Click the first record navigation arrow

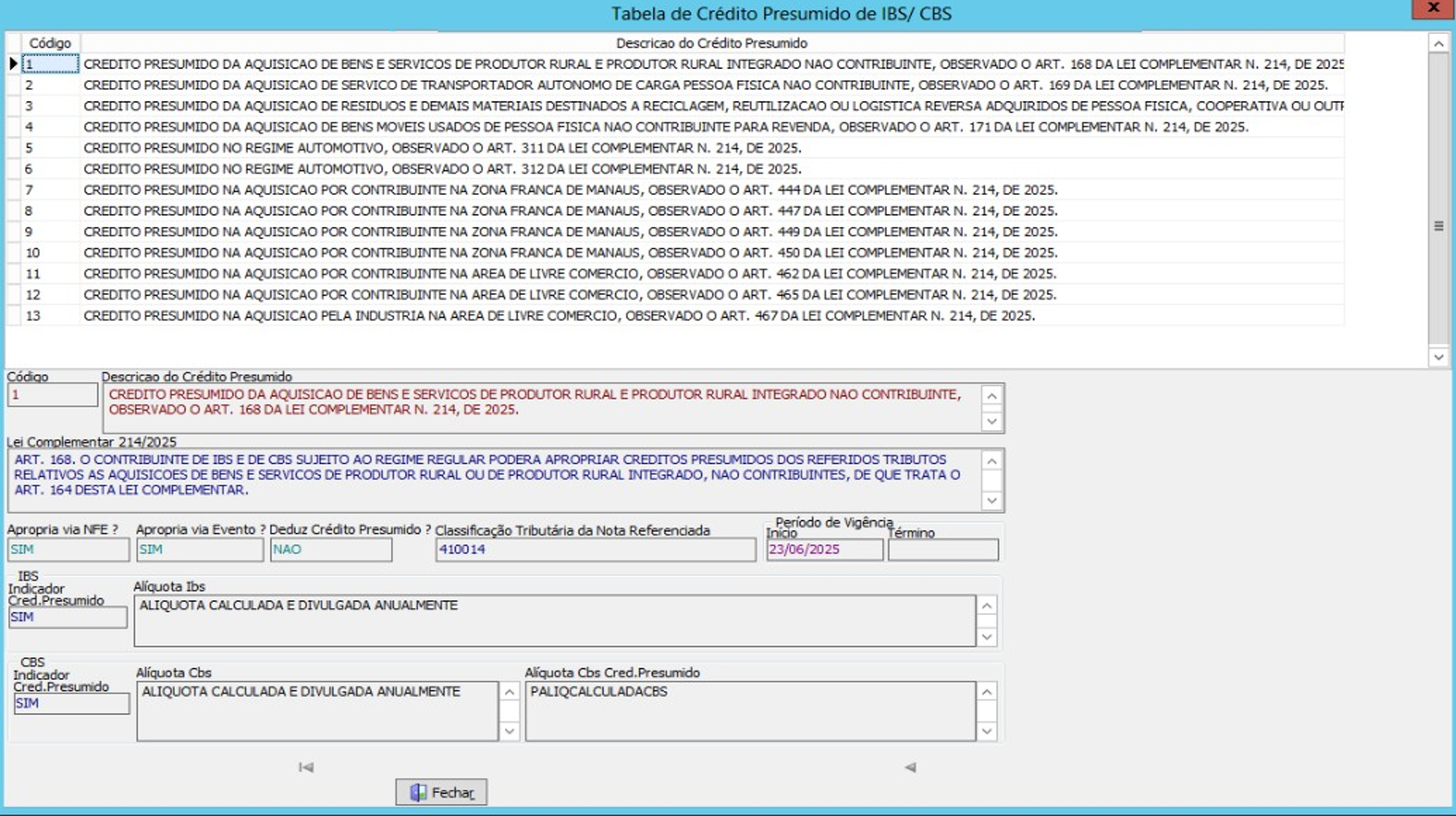pos(306,767)
